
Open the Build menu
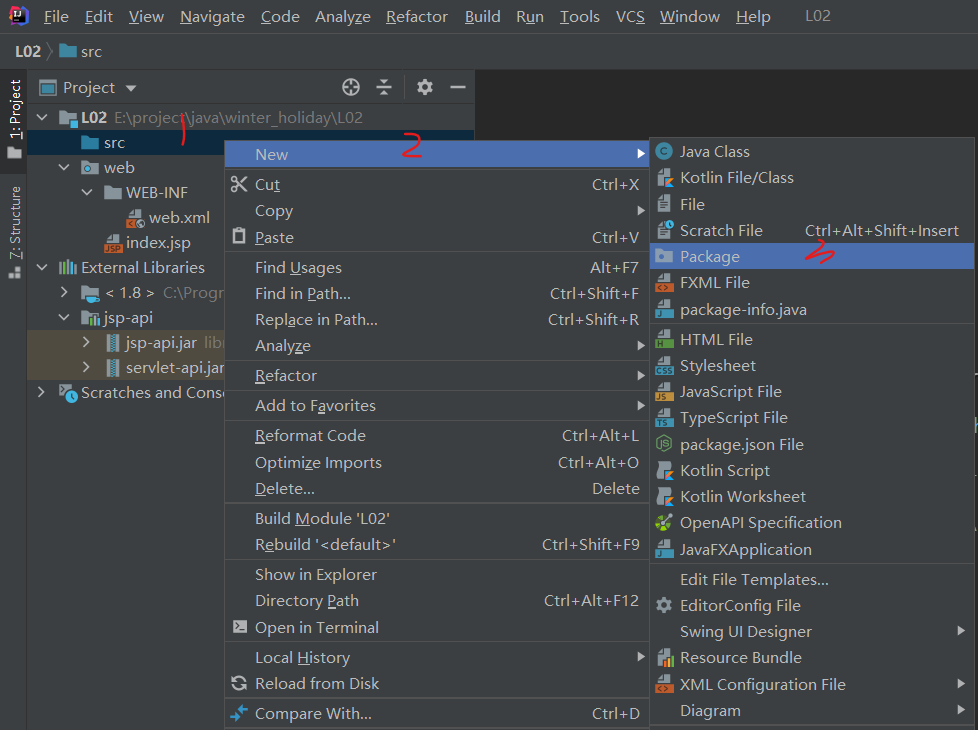point(483,16)
